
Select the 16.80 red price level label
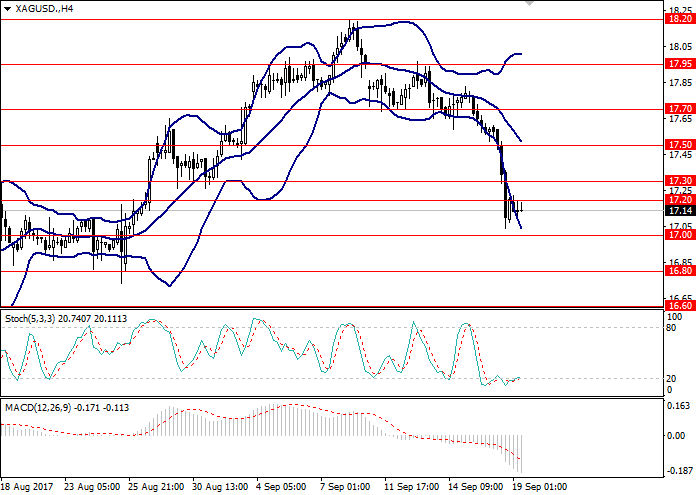pyautogui.click(x=681, y=270)
